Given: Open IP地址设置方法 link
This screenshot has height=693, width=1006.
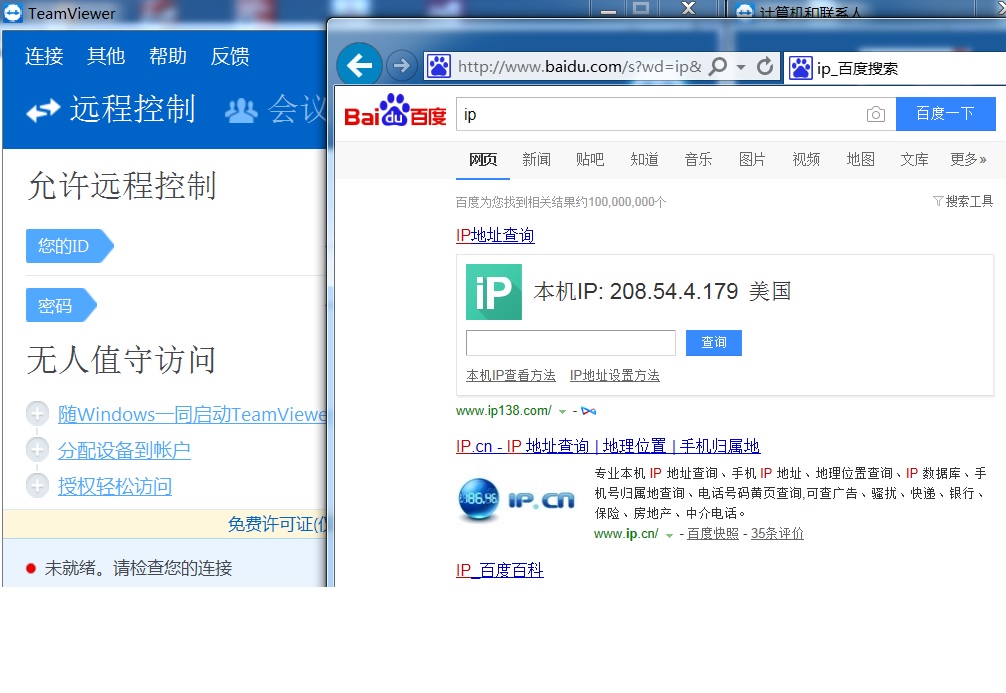Looking at the screenshot, I should pyautogui.click(x=615, y=375).
